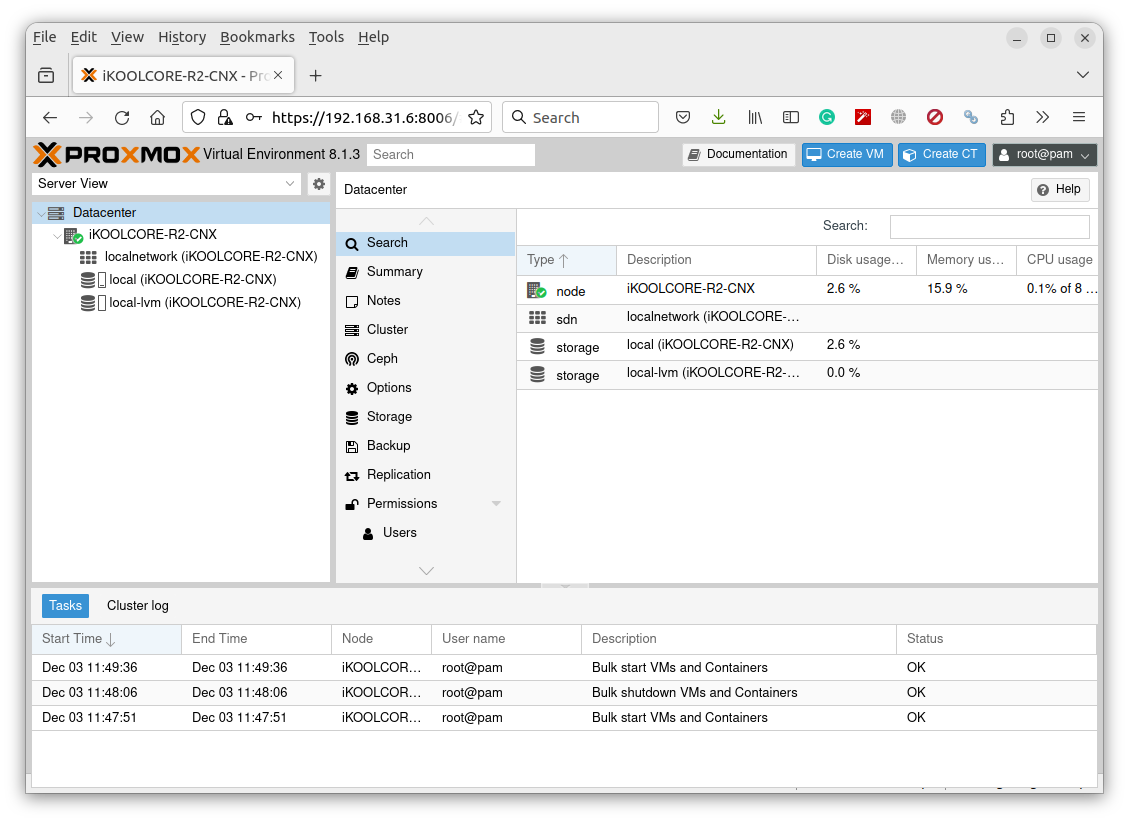
Task: Sort tasks by Start Time column
Action: point(107,638)
